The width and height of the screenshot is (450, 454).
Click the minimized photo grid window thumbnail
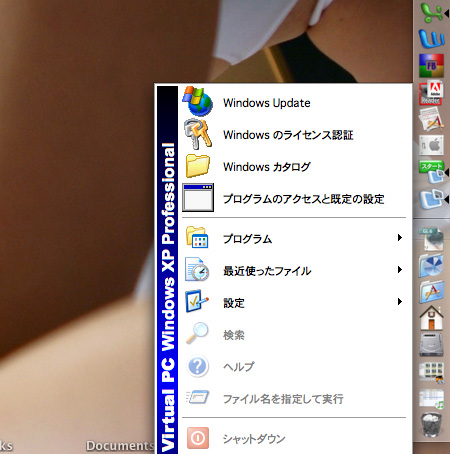tap(431, 372)
